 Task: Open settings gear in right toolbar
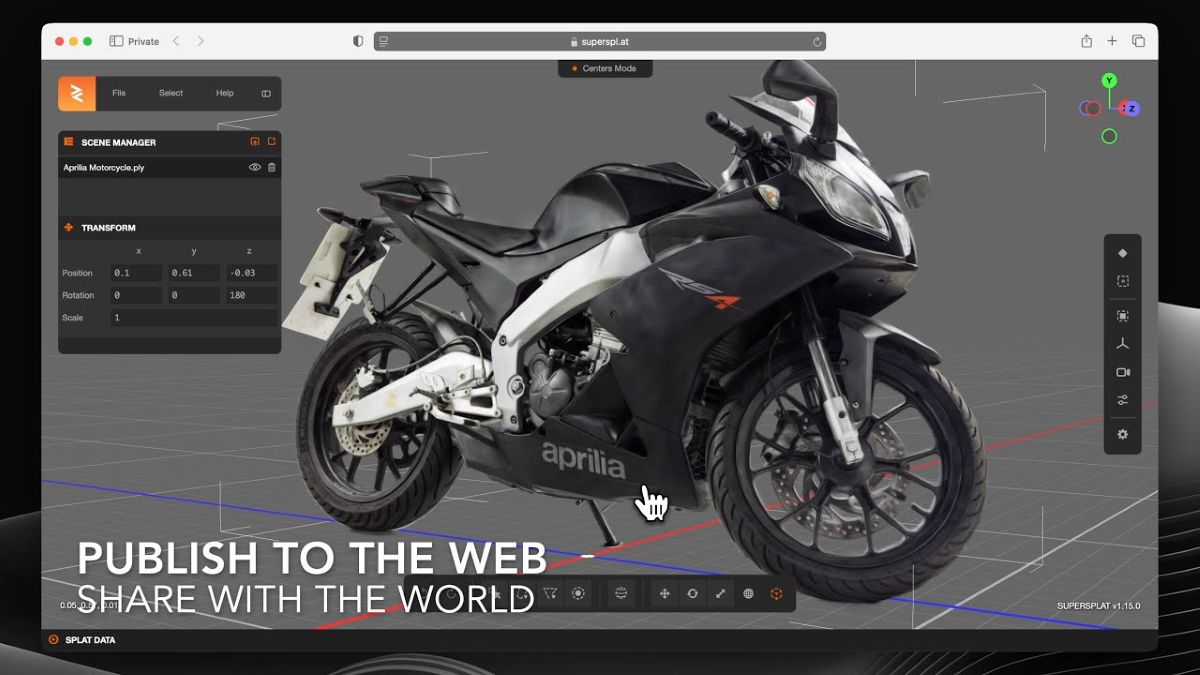tap(1122, 434)
